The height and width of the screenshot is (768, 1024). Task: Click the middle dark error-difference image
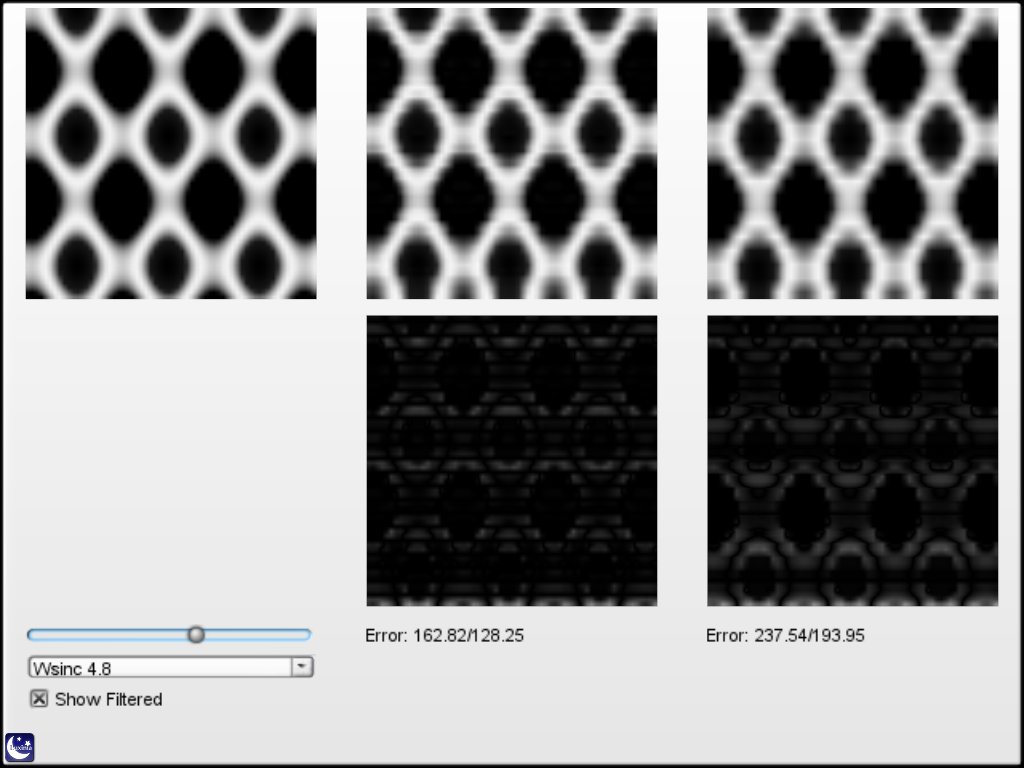click(512, 461)
